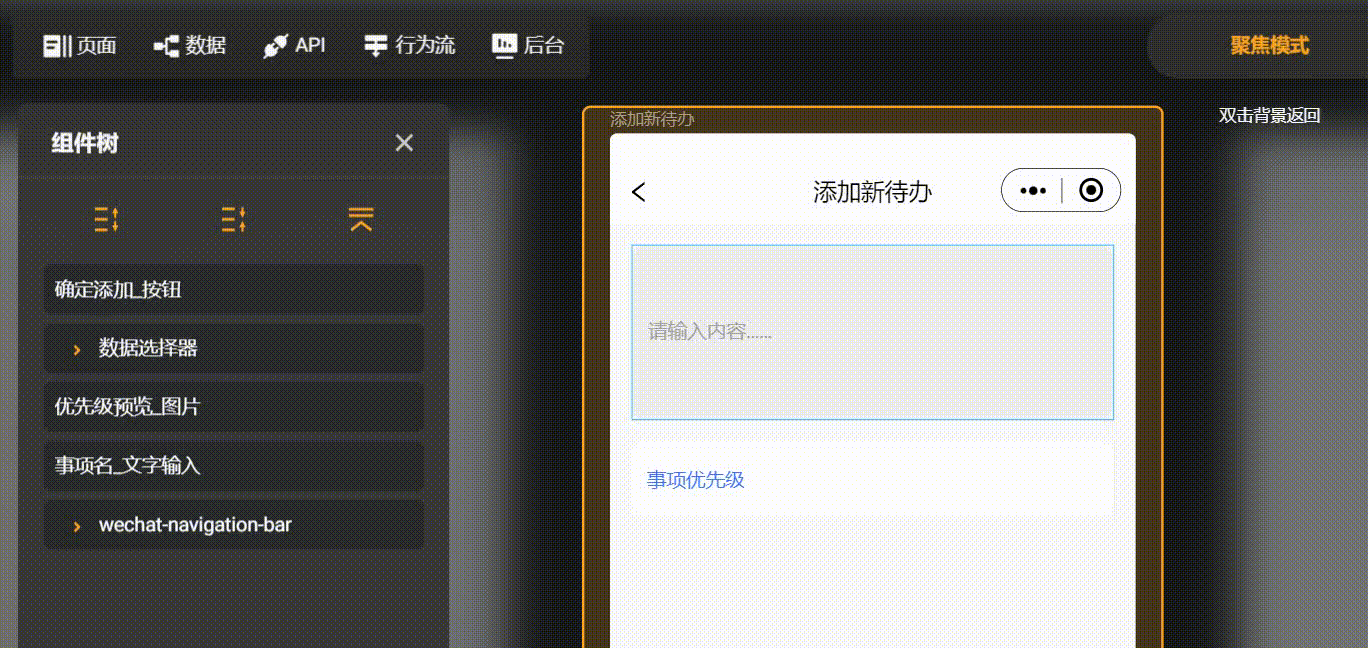Click the 组件树 panel title
The height and width of the screenshot is (648, 1368).
click(85, 144)
